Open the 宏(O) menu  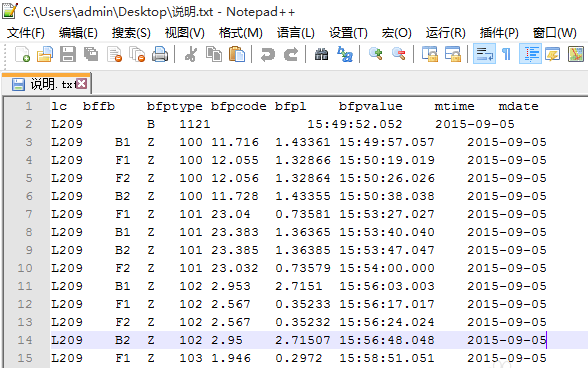396,33
